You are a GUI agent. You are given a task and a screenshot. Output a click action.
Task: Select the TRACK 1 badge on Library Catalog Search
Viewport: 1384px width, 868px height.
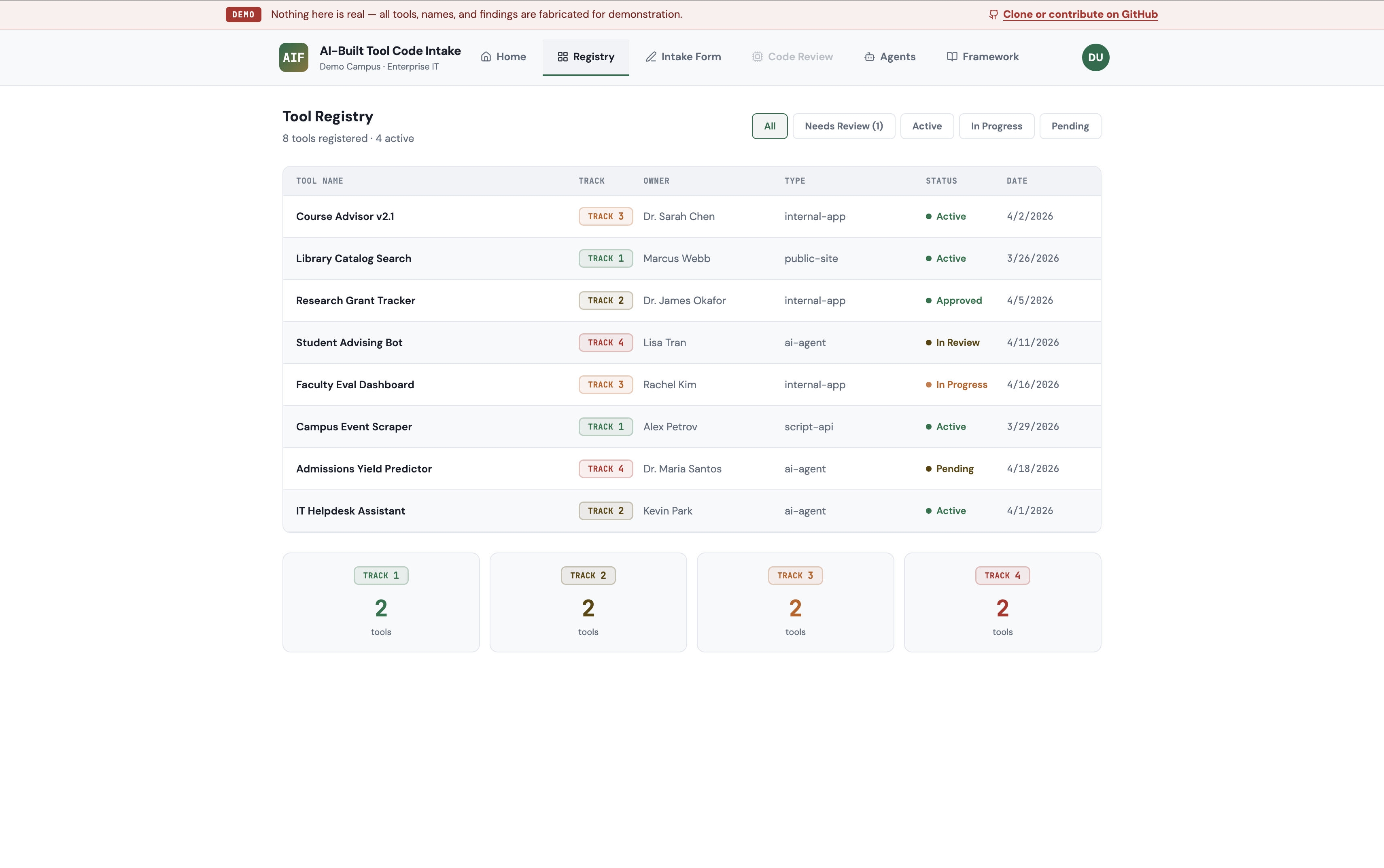(x=605, y=258)
